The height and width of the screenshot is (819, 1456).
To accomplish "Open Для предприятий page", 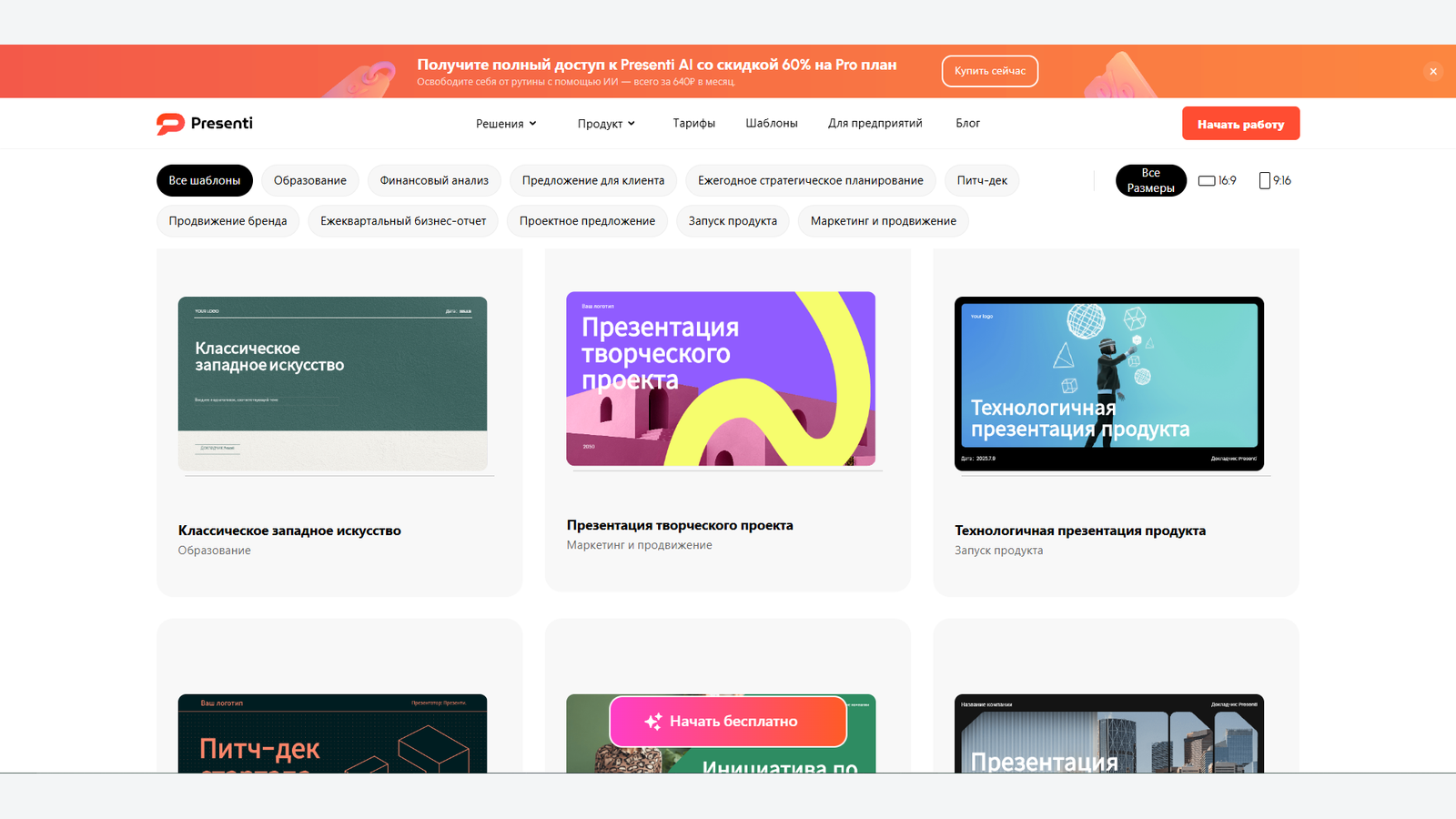I will 875,123.
